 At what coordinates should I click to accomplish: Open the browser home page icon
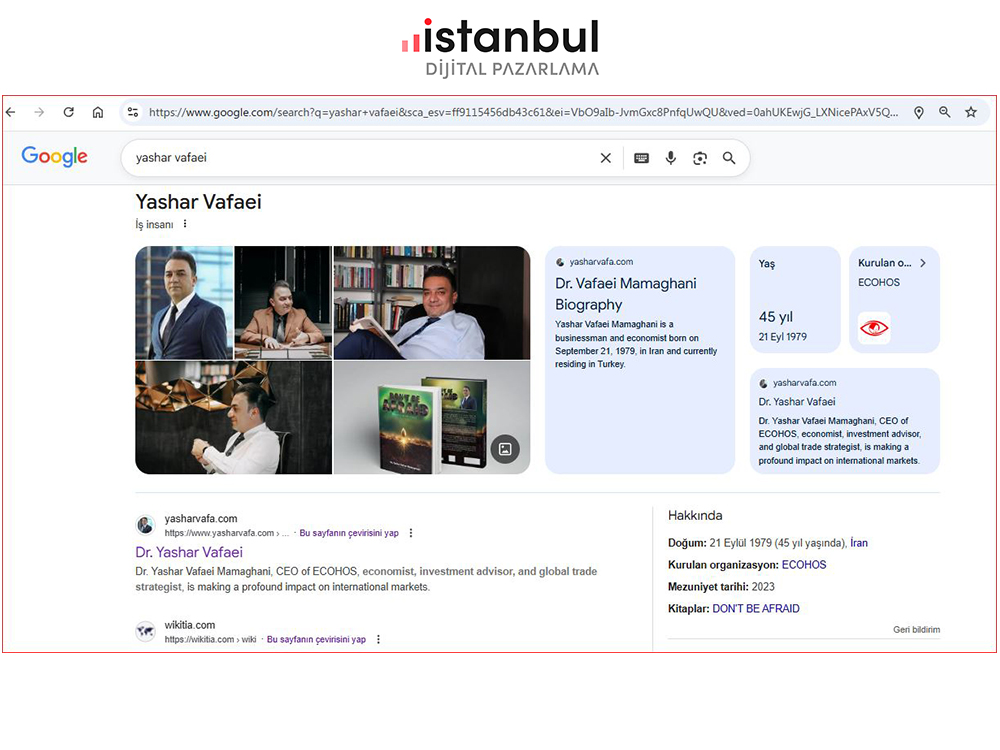tap(97, 112)
